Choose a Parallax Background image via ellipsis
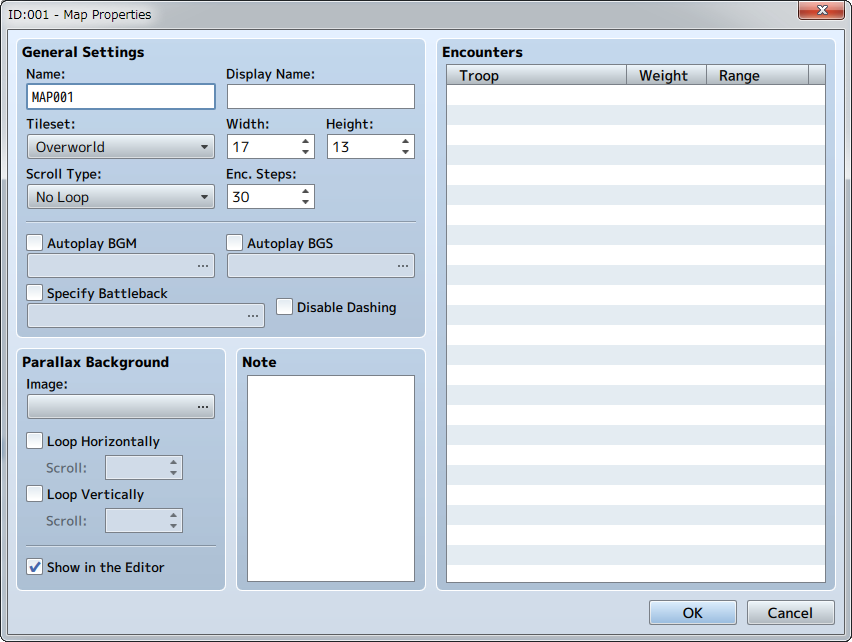The width and height of the screenshot is (852, 642). coord(203,407)
